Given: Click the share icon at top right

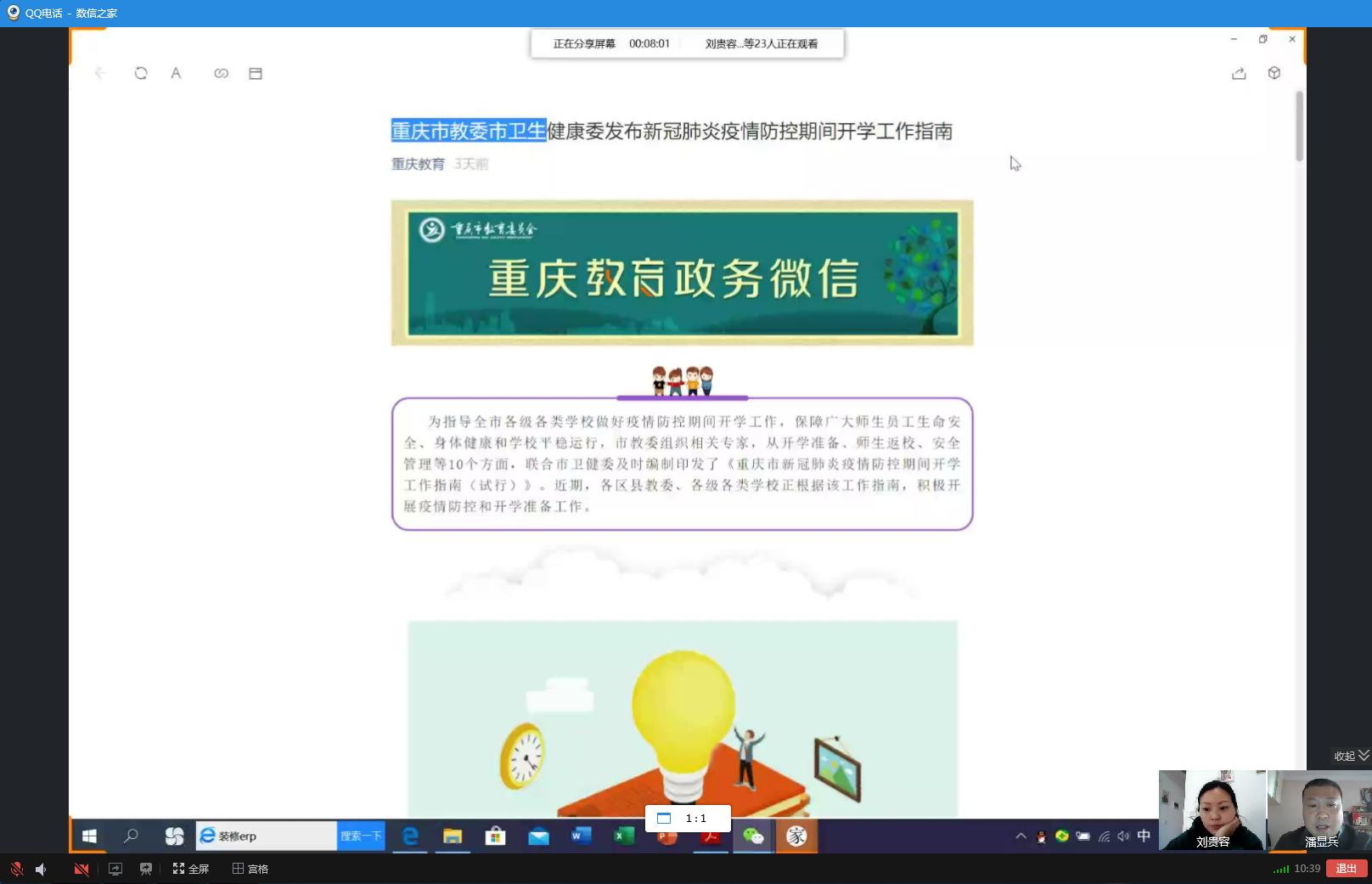Looking at the screenshot, I should pos(1239,74).
